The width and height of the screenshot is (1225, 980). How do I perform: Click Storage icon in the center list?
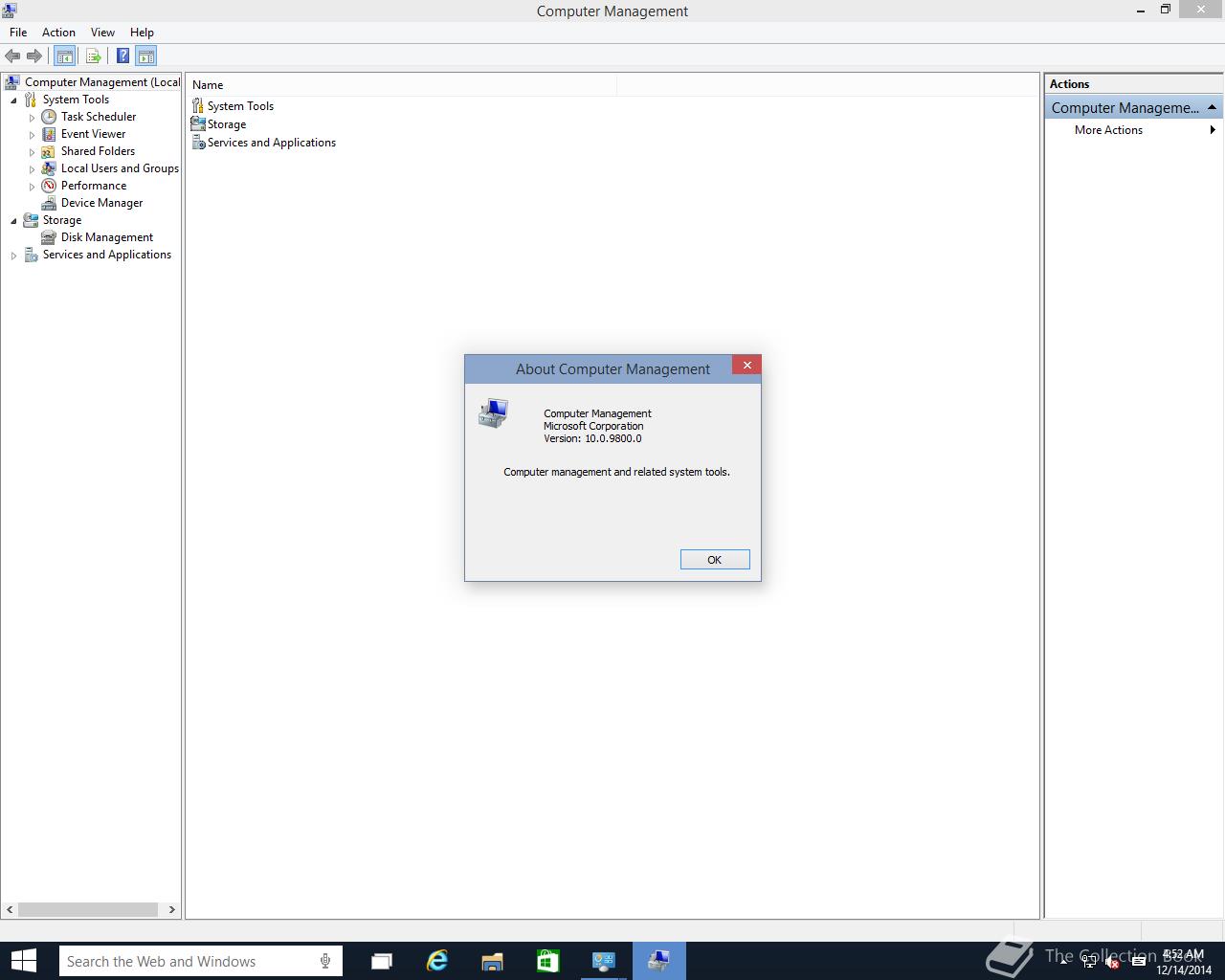tap(198, 123)
